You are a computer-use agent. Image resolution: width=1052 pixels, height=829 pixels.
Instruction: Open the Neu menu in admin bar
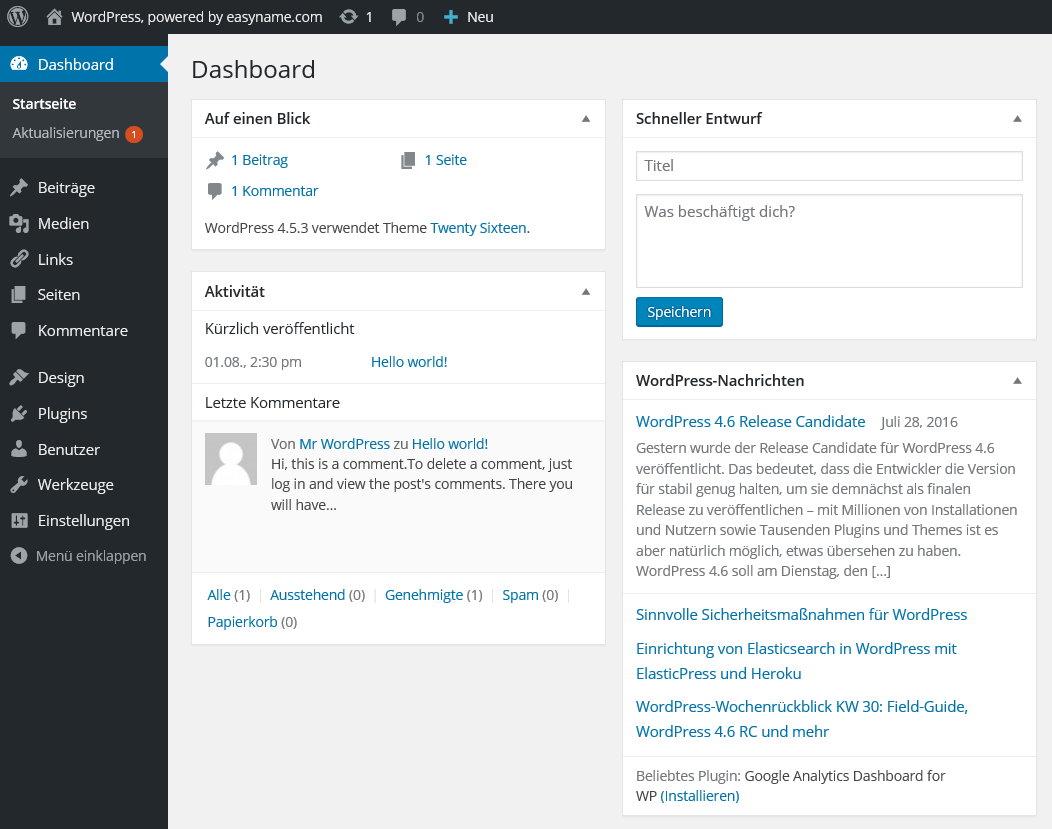tap(469, 17)
